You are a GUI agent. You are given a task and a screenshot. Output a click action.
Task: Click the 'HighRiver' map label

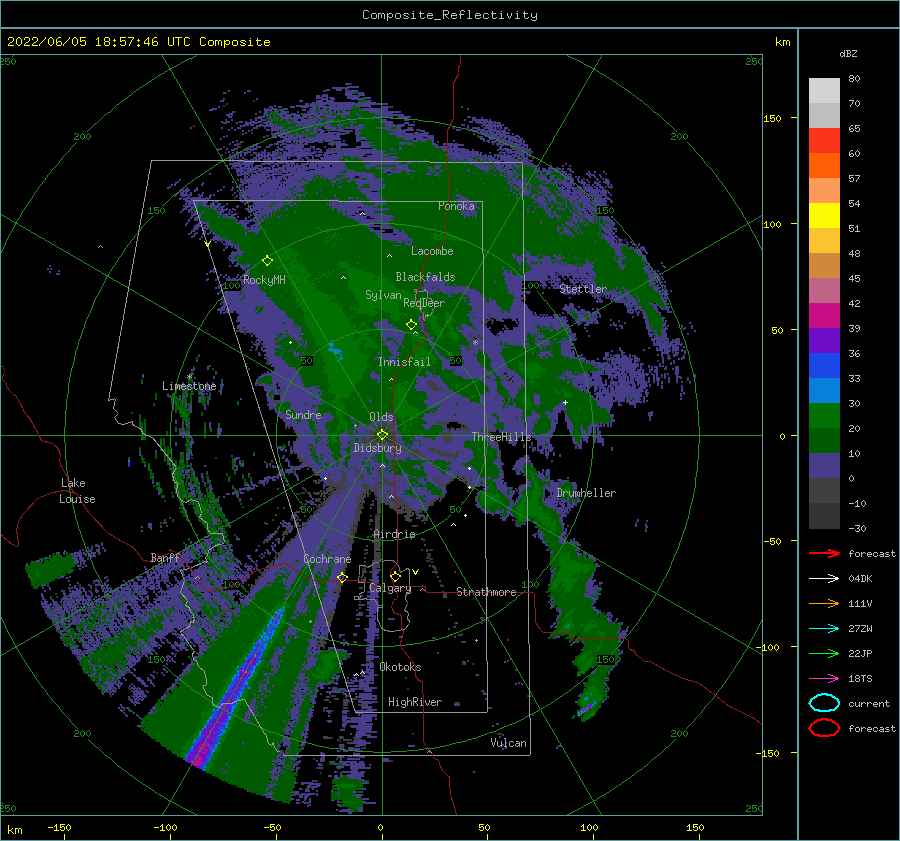pyautogui.click(x=414, y=702)
